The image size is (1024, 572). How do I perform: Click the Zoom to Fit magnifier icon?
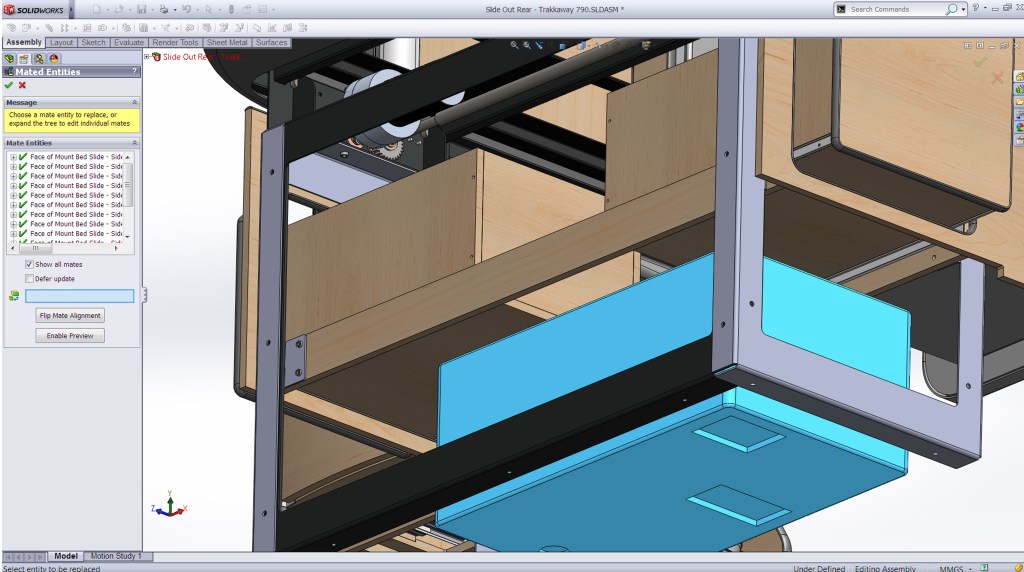[x=514, y=45]
